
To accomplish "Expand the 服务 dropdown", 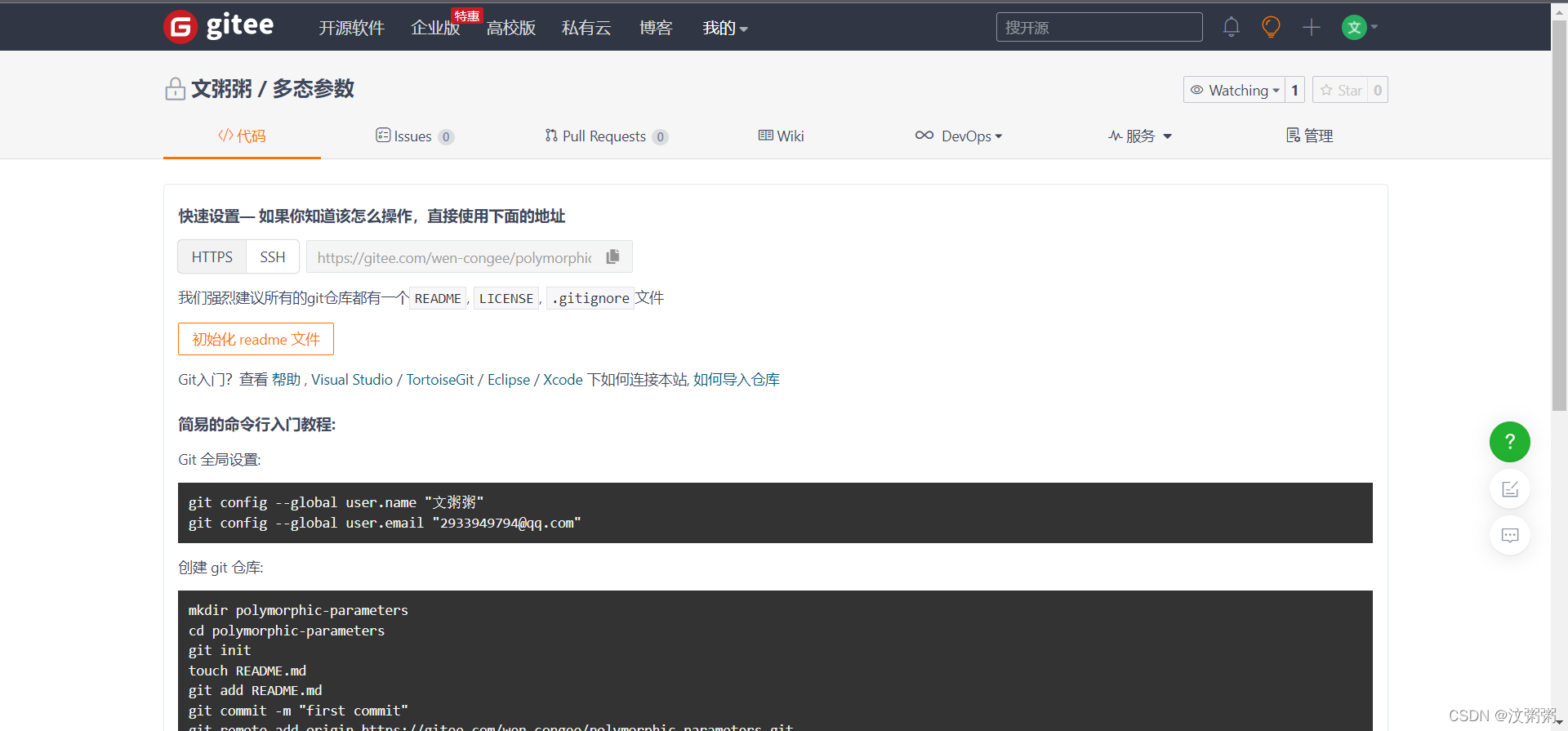I will (1140, 136).
